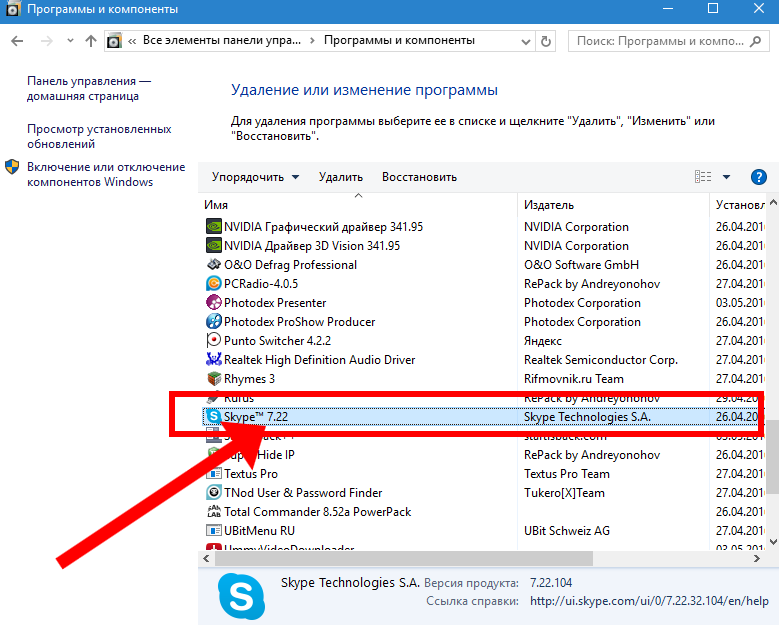The height and width of the screenshot is (625, 779).
Task: Select the O&O Defrag Professional icon
Action: click(213, 265)
